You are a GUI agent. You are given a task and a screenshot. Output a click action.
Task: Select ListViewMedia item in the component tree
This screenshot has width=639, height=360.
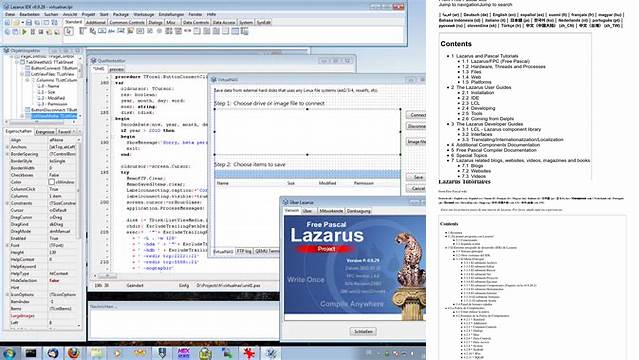[53, 116]
